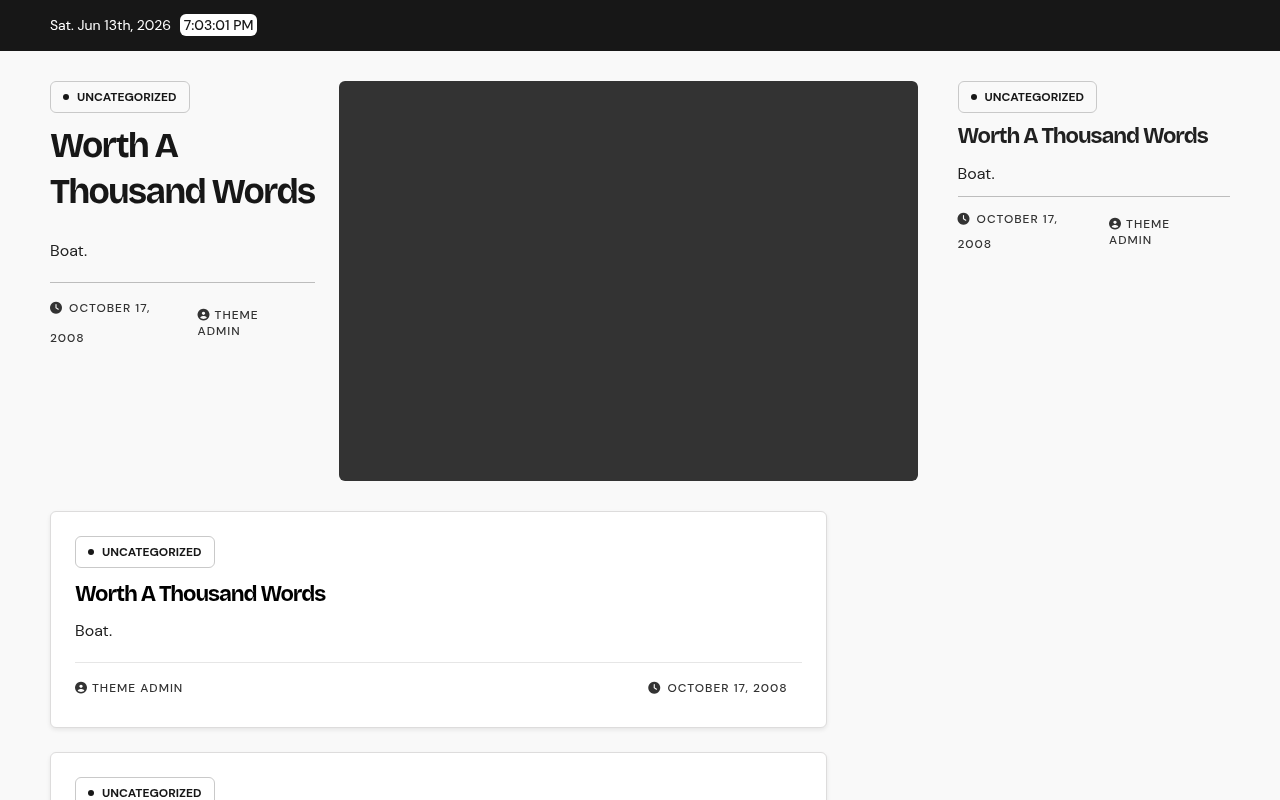Click the clock icon in the large featured post

tap(56, 308)
